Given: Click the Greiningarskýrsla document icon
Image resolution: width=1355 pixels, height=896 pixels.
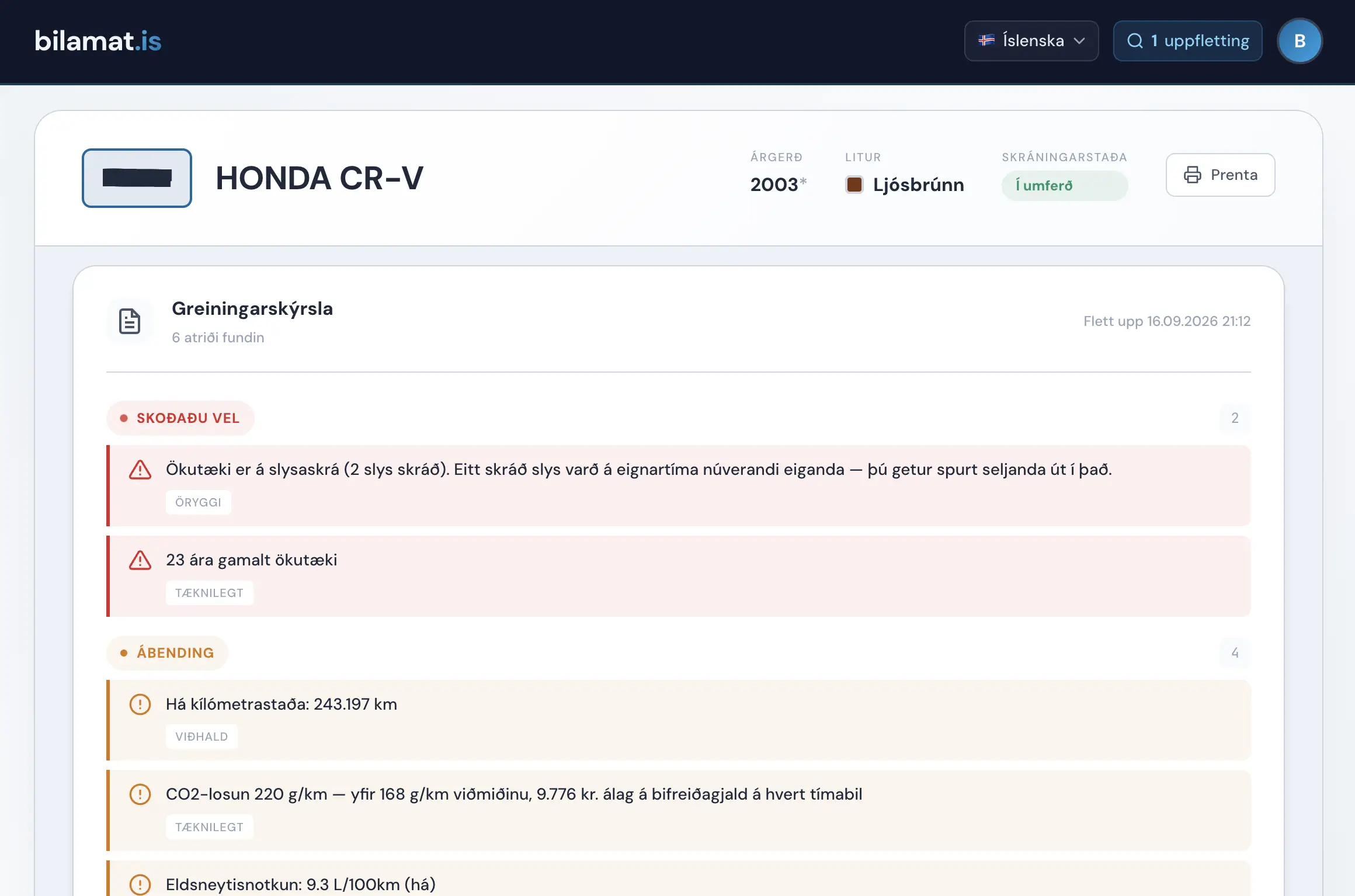Looking at the screenshot, I should point(130,321).
